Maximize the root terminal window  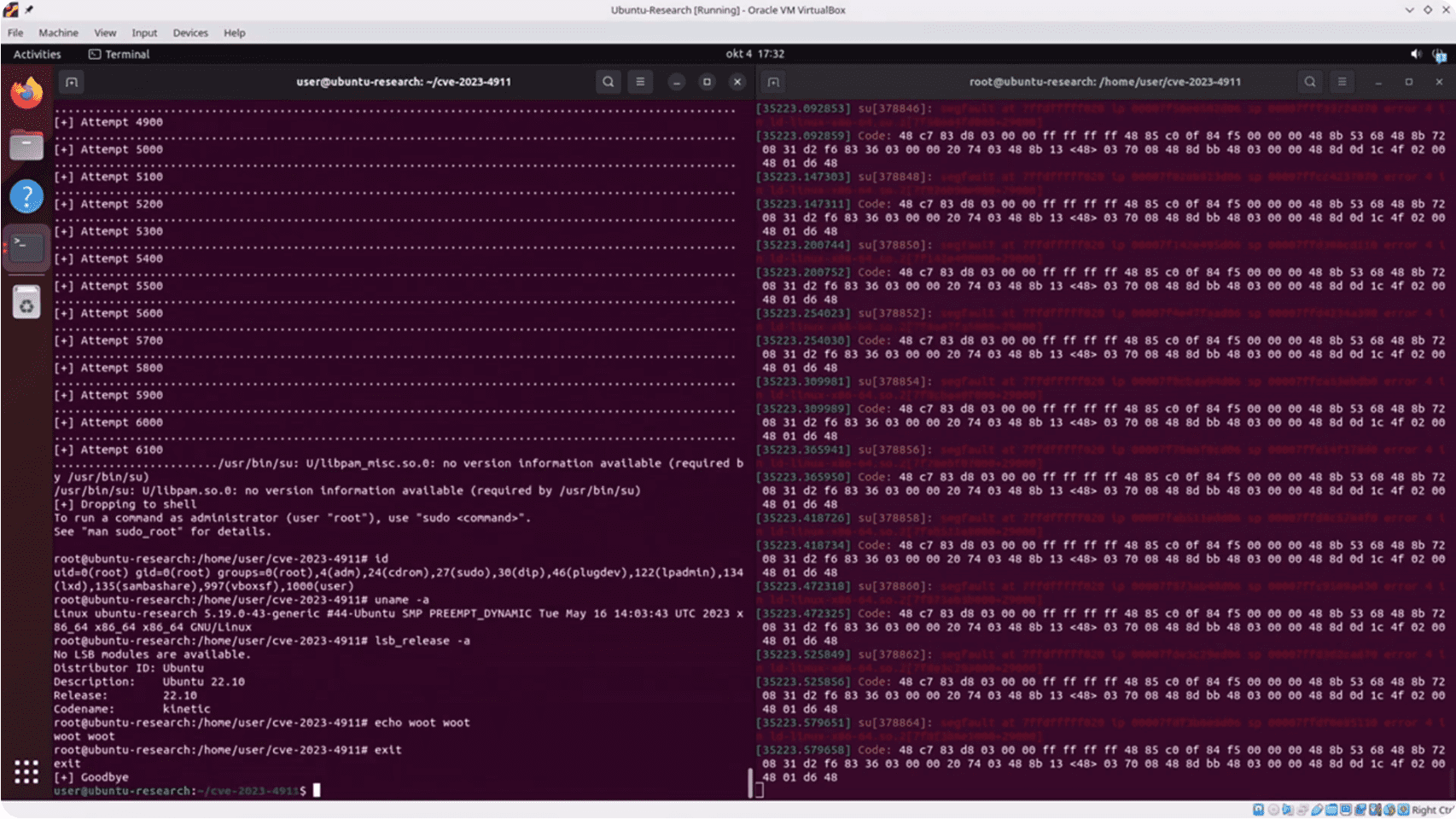click(x=1409, y=82)
